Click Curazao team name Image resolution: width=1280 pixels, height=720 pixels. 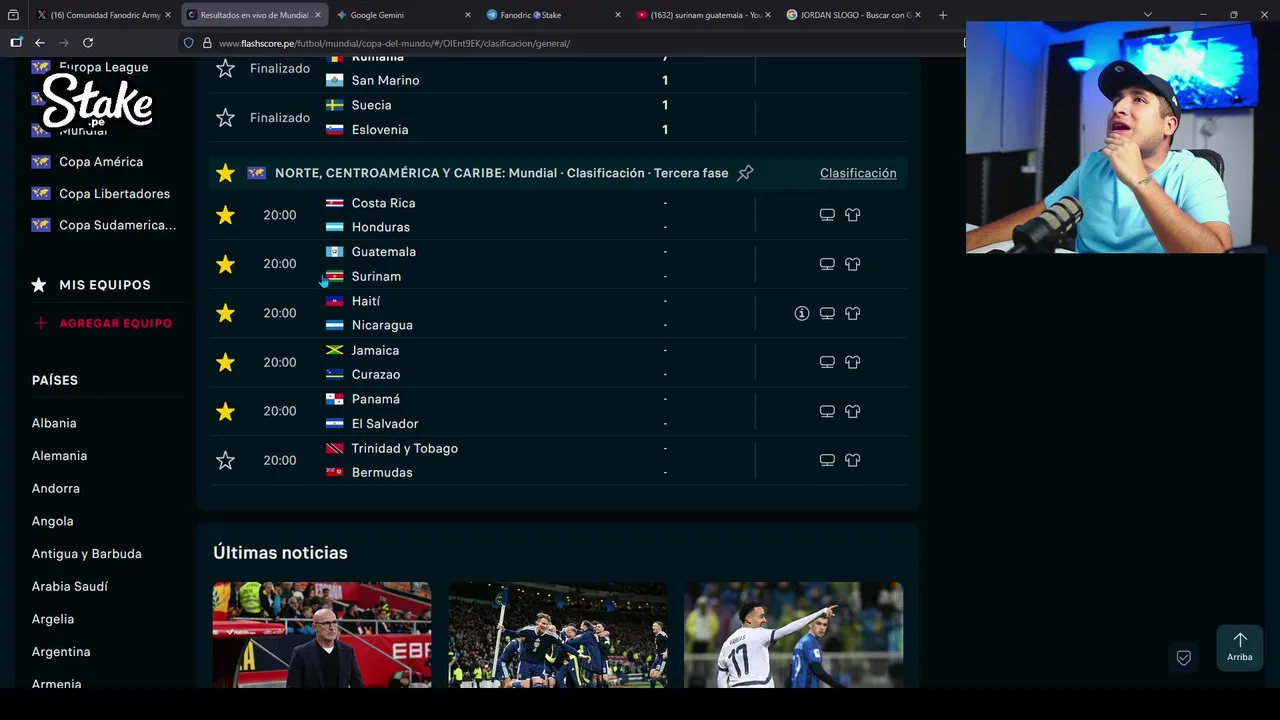click(376, 374)
